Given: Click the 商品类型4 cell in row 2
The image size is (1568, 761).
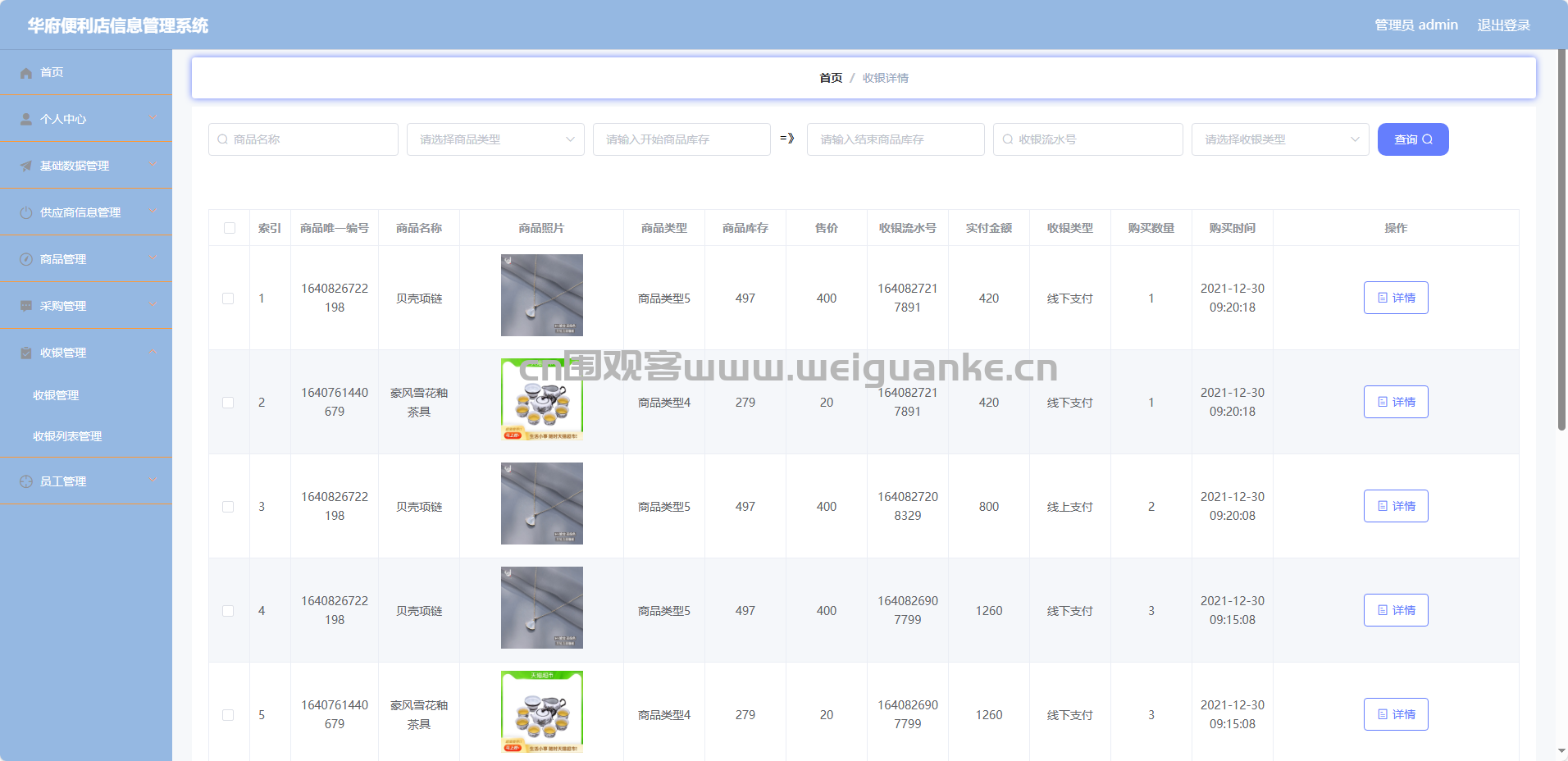Looking at the screenshot, I should click(x=664, y=403).
